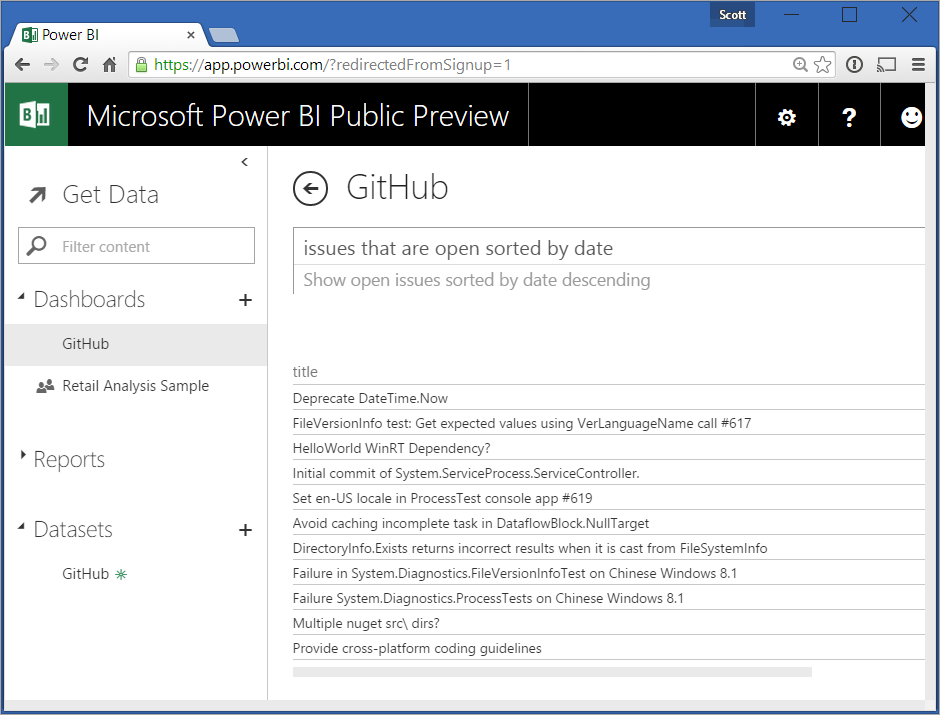Expand the Reports section

23,456
